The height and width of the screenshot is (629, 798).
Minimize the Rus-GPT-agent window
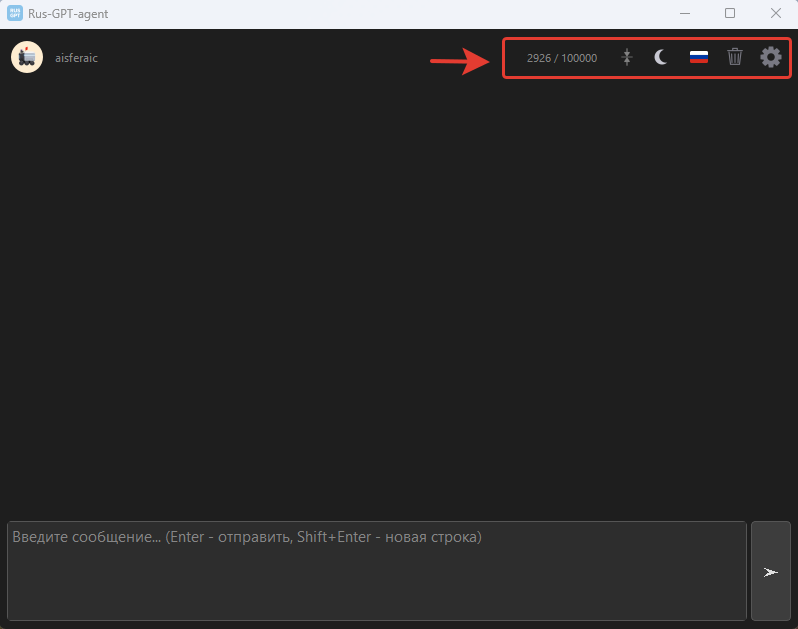[x=685, y=13]
